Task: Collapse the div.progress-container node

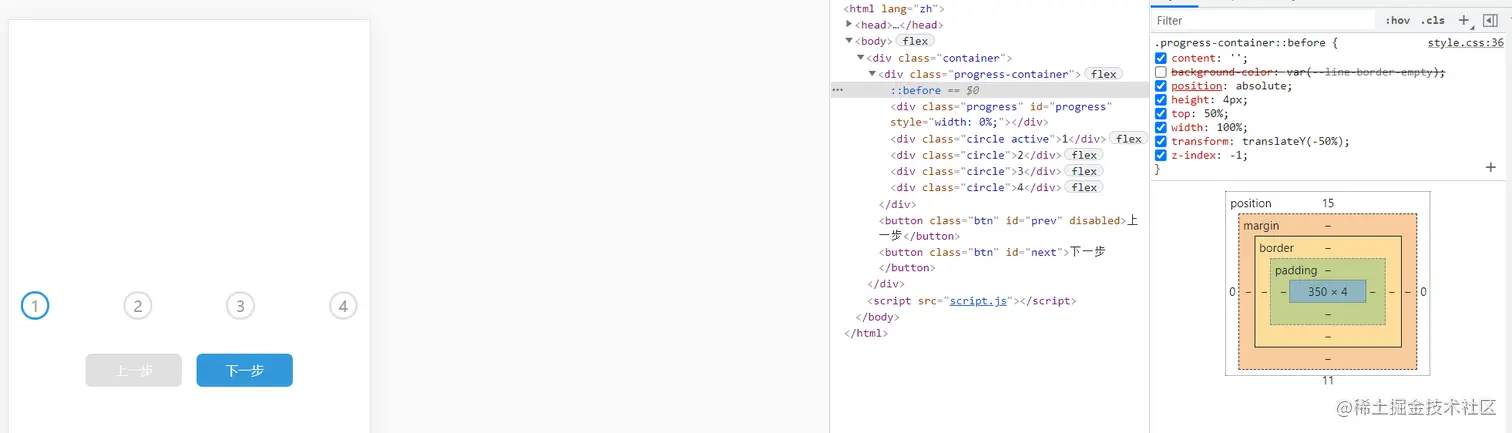Action: pyautogui.click(x=872, y=74)
